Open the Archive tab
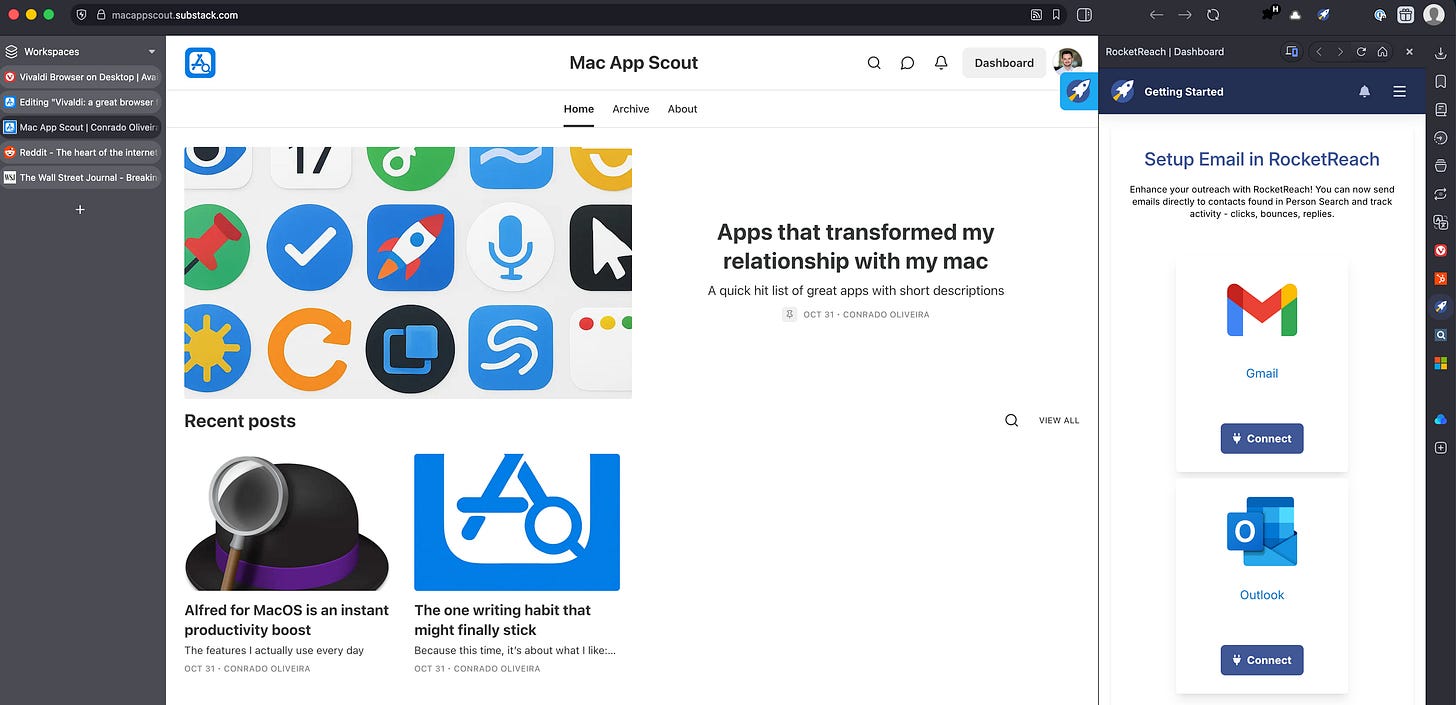The image size is (1456, 705). click(631, 109)
